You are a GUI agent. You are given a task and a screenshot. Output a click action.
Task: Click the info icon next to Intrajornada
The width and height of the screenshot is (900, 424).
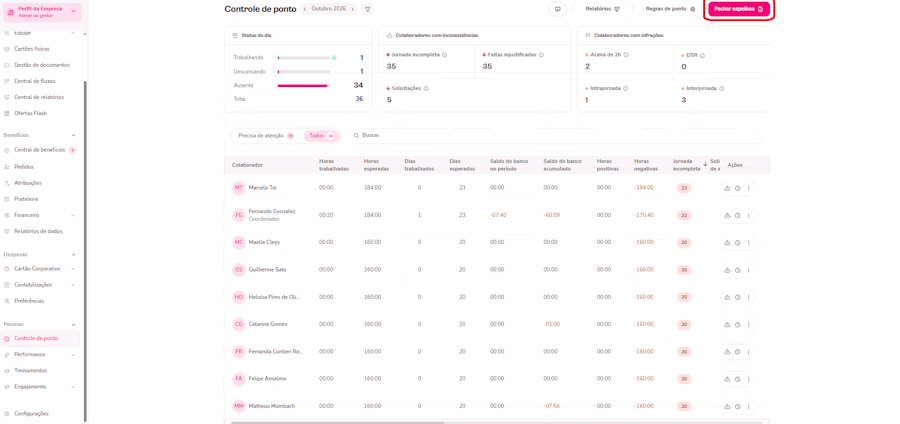(625, 88)
